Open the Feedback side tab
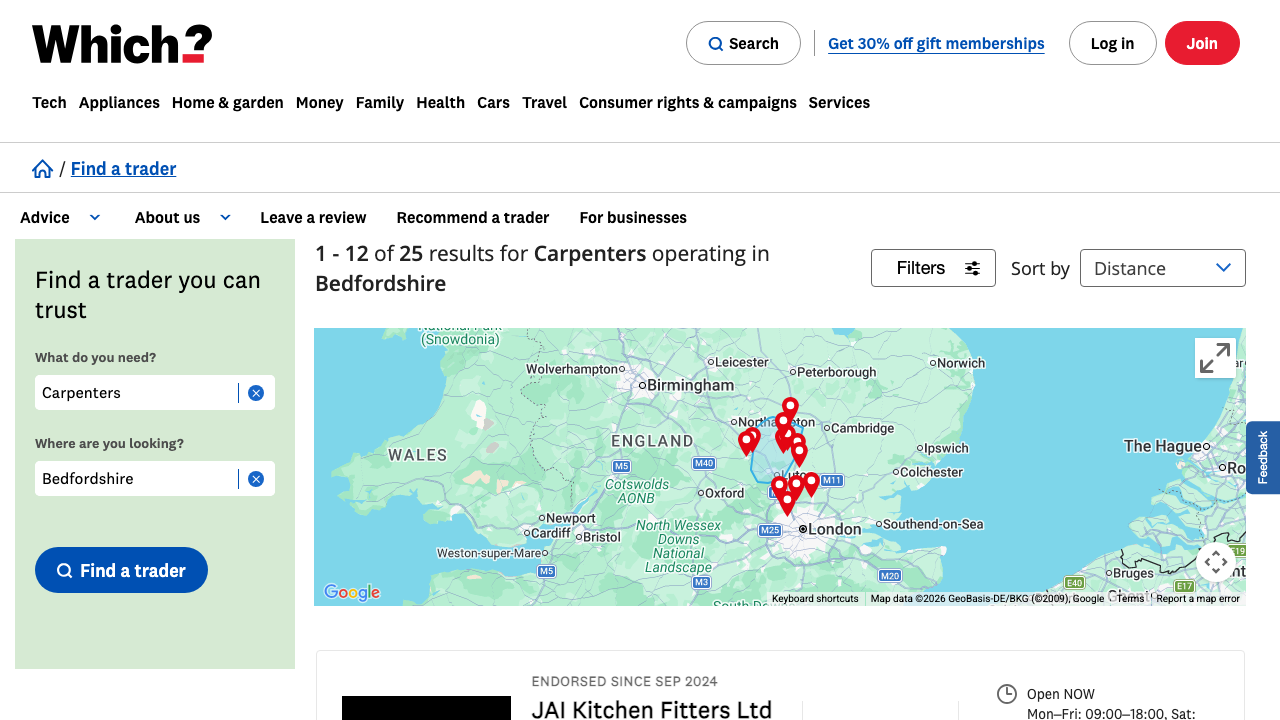The height and width of the screenshot is (720, 1280). click(1263, 457)
